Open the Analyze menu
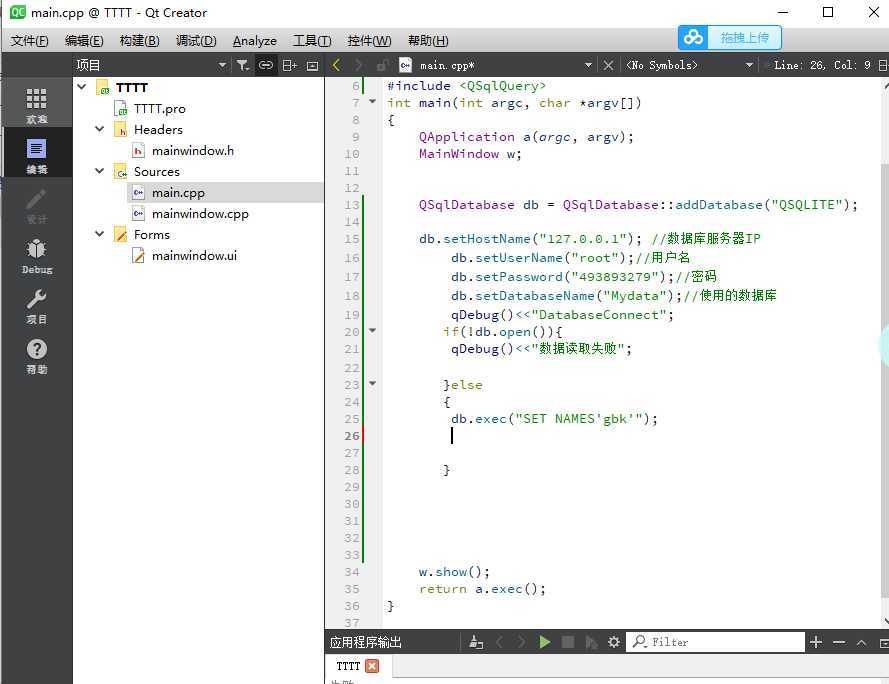 tap(255, 40)
